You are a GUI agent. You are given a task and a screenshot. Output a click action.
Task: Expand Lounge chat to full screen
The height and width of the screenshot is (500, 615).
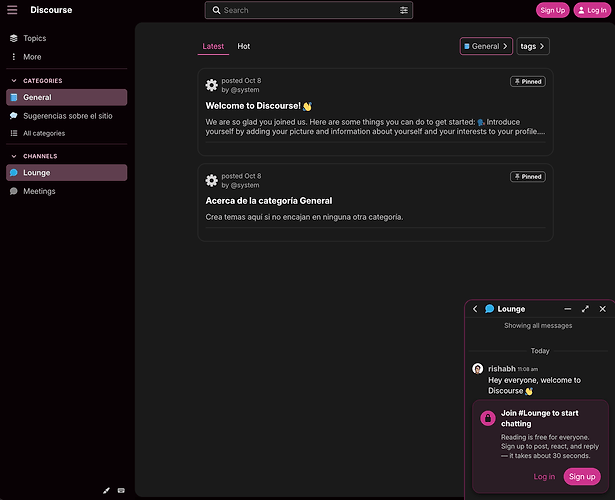585,309
